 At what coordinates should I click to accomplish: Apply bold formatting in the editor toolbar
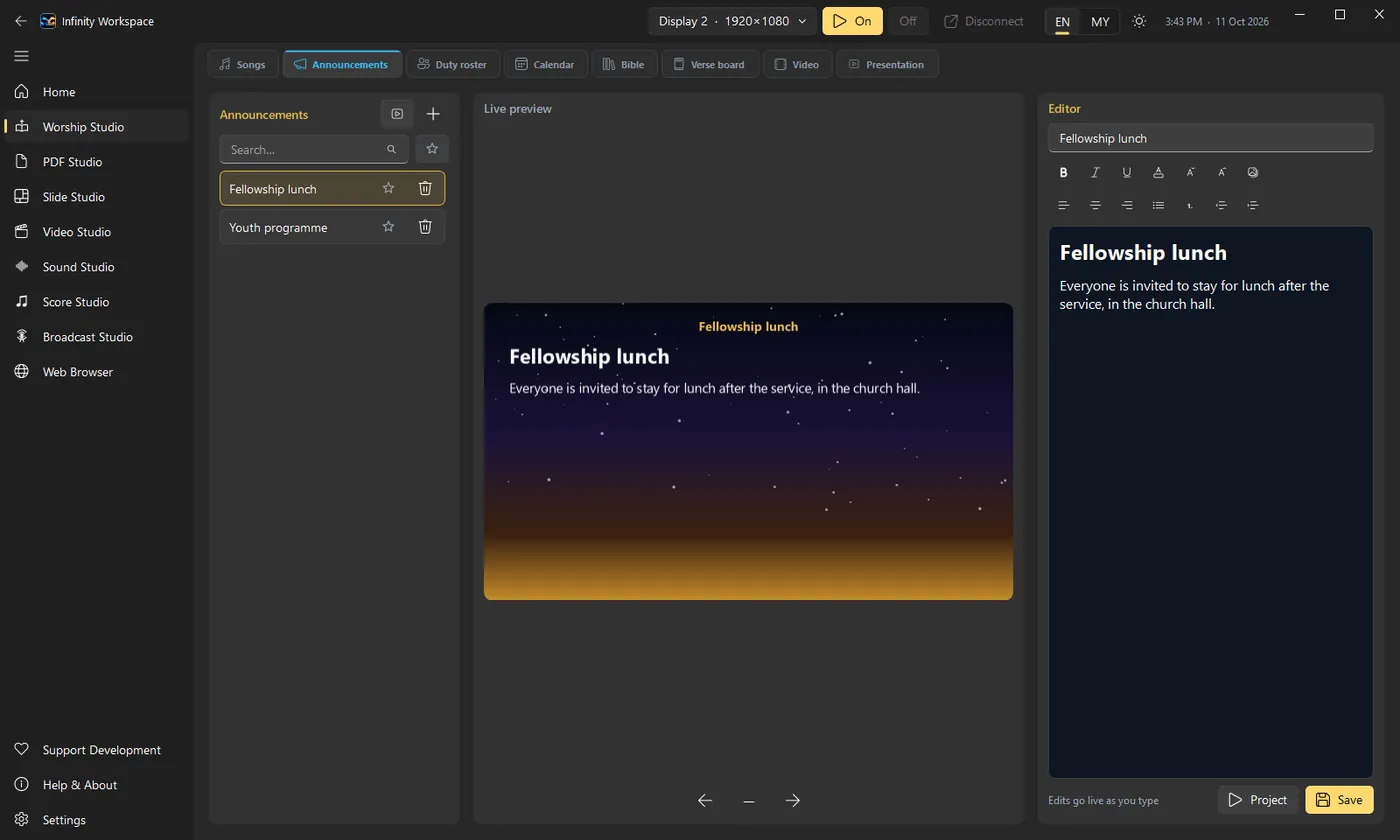1064,172
